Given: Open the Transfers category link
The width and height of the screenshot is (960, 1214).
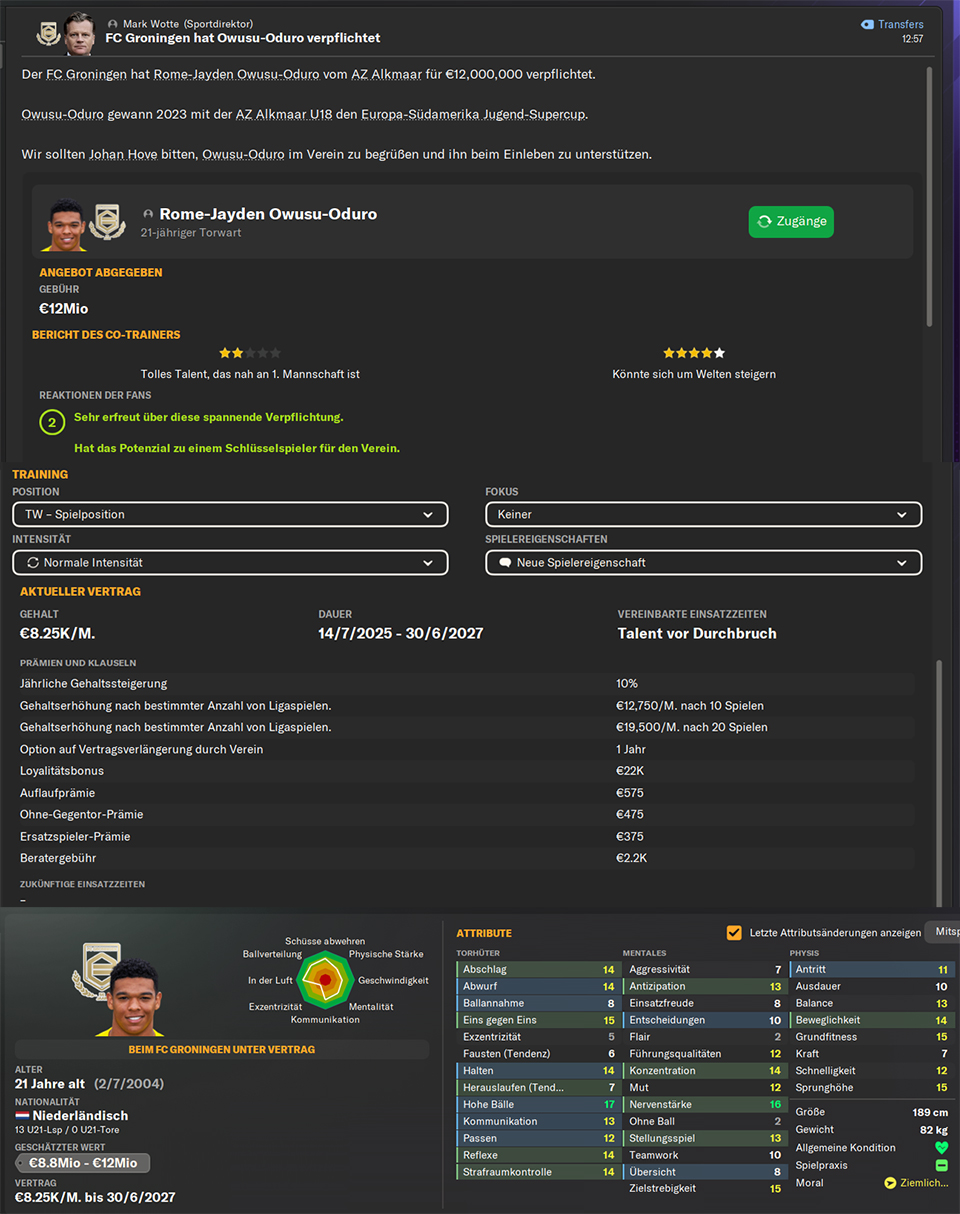Looking at the screenshot, I should [901, 24].
